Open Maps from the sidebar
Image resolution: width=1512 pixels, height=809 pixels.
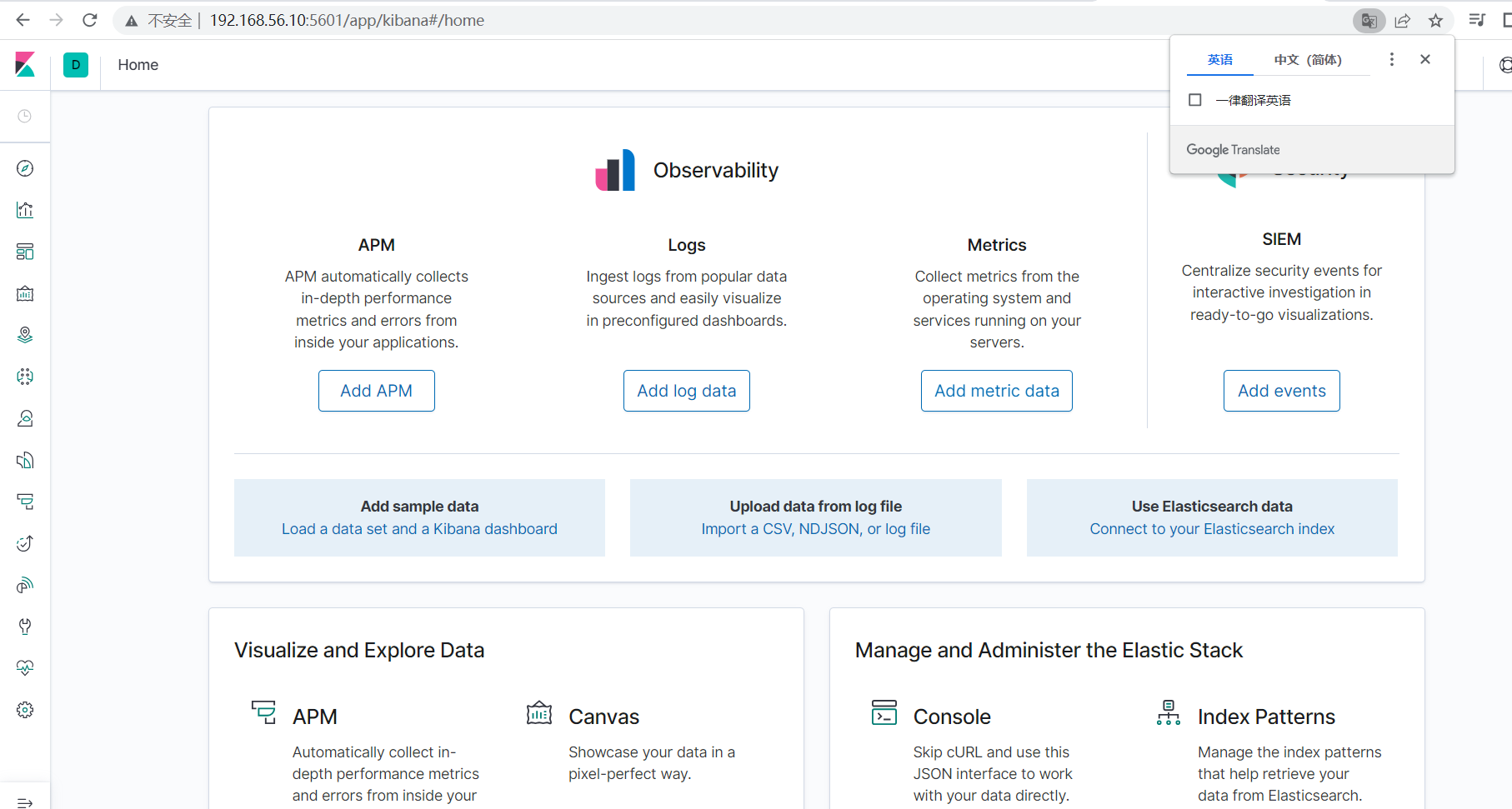click(25, 335)
